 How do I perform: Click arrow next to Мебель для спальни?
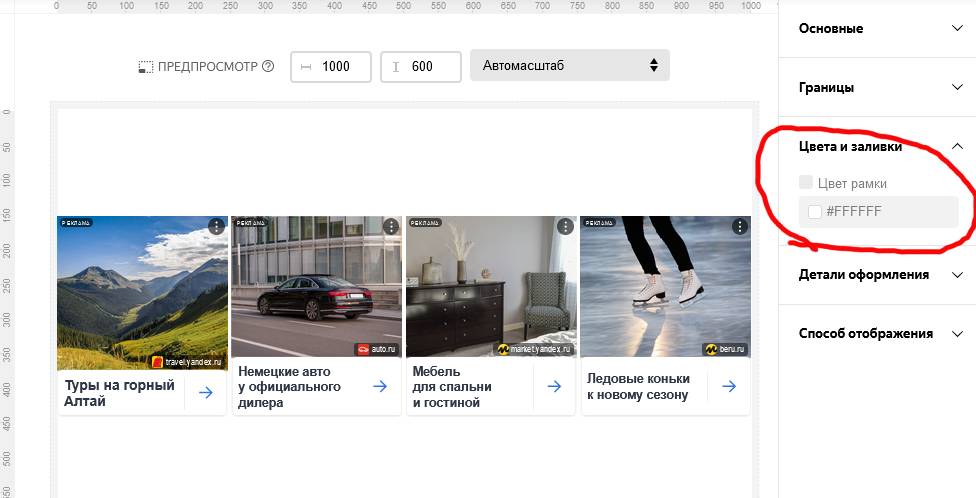point(554,387)
